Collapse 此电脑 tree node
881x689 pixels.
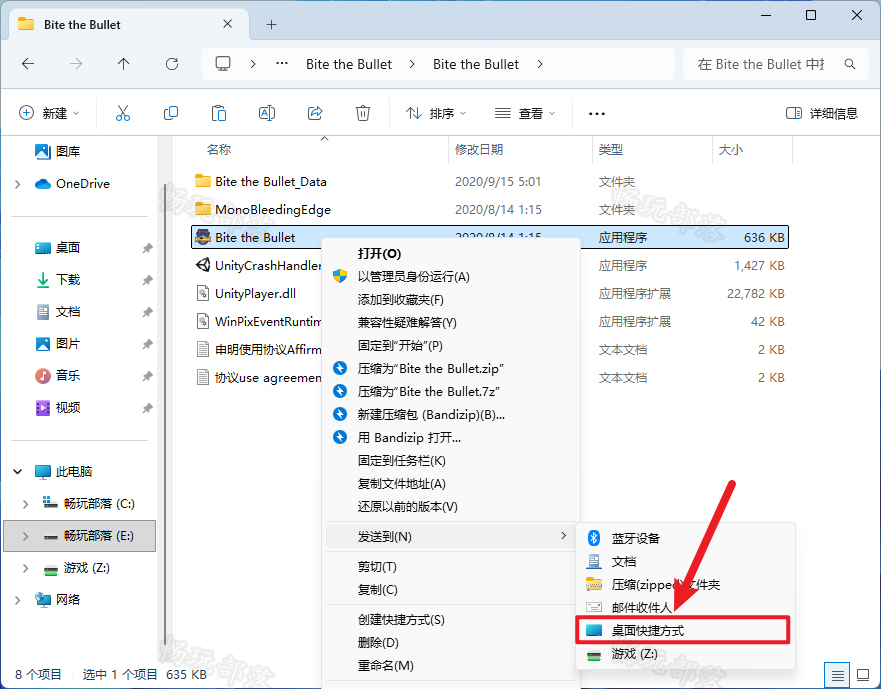click(17, 472)
